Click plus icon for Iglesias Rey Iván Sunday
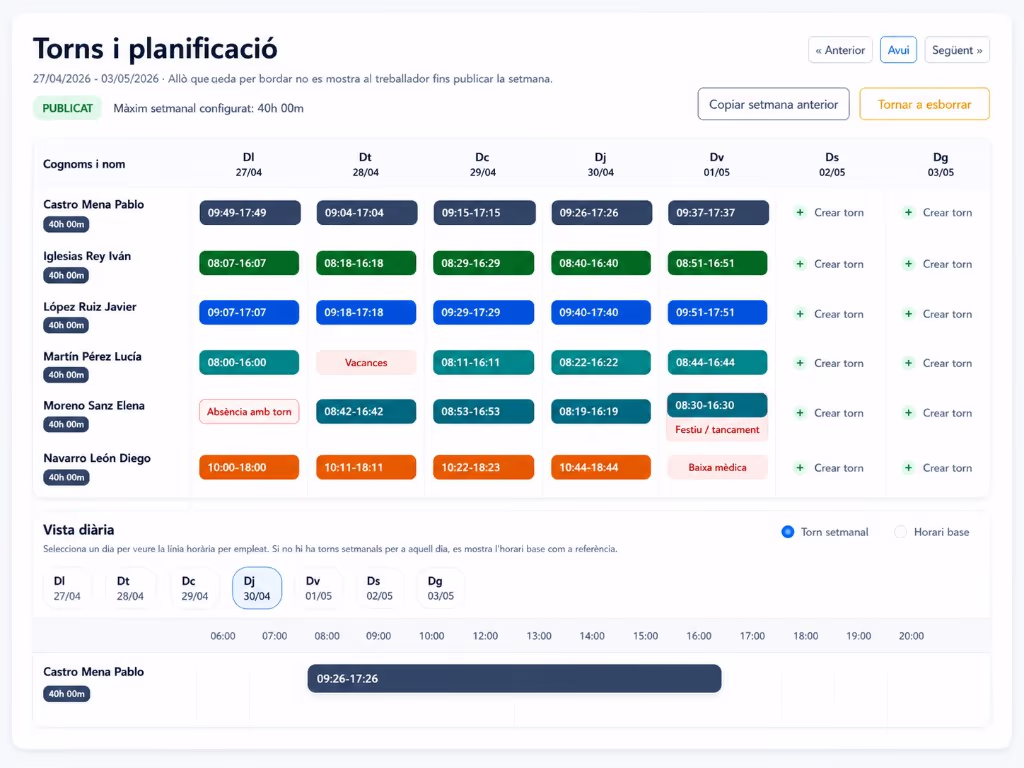This screenshot has width=1024, height=768. (908, 264)
